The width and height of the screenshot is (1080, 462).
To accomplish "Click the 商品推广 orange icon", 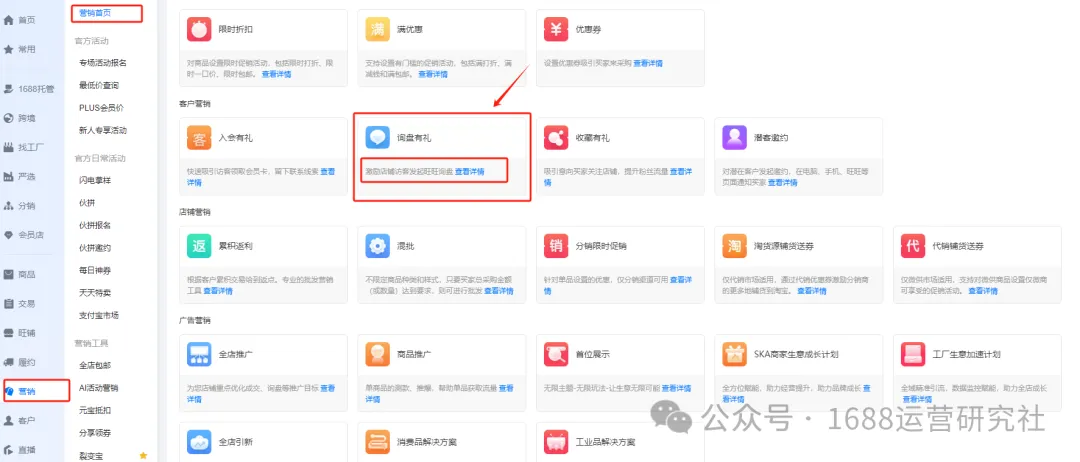I will (x=377, y=354).
